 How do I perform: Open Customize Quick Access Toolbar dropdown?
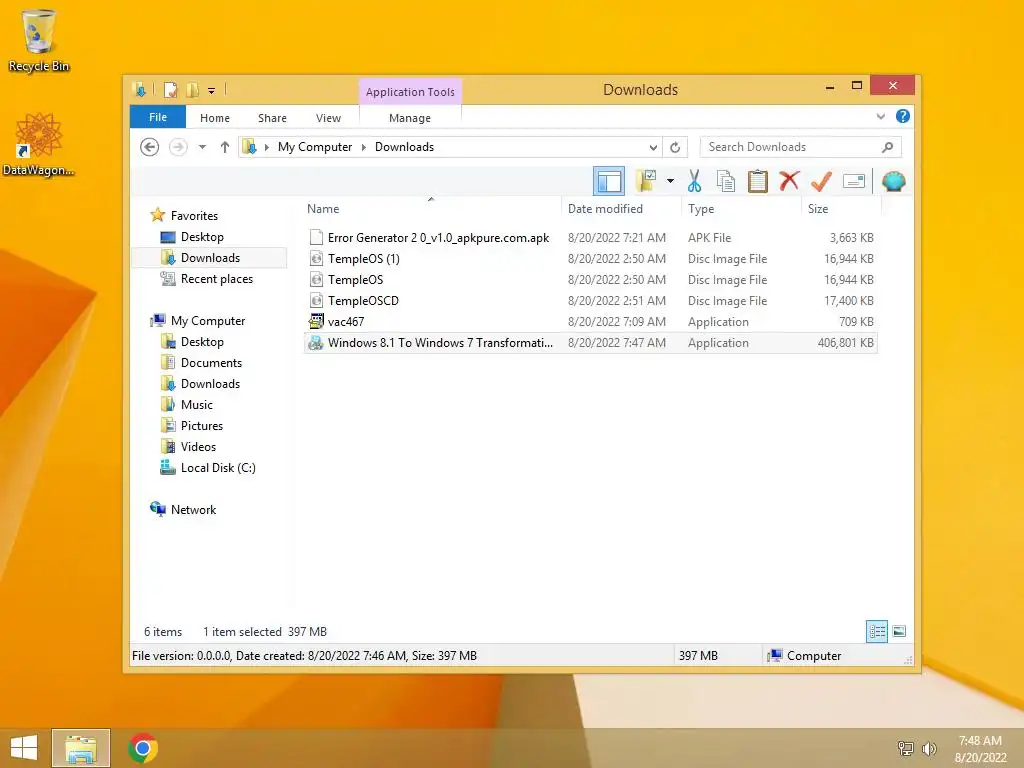[212, 91]
